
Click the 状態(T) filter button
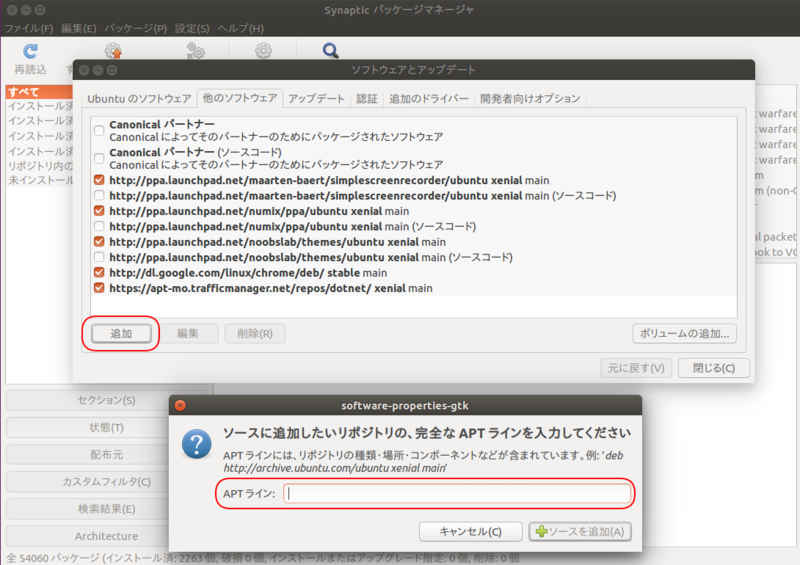[x=88, y=428]
